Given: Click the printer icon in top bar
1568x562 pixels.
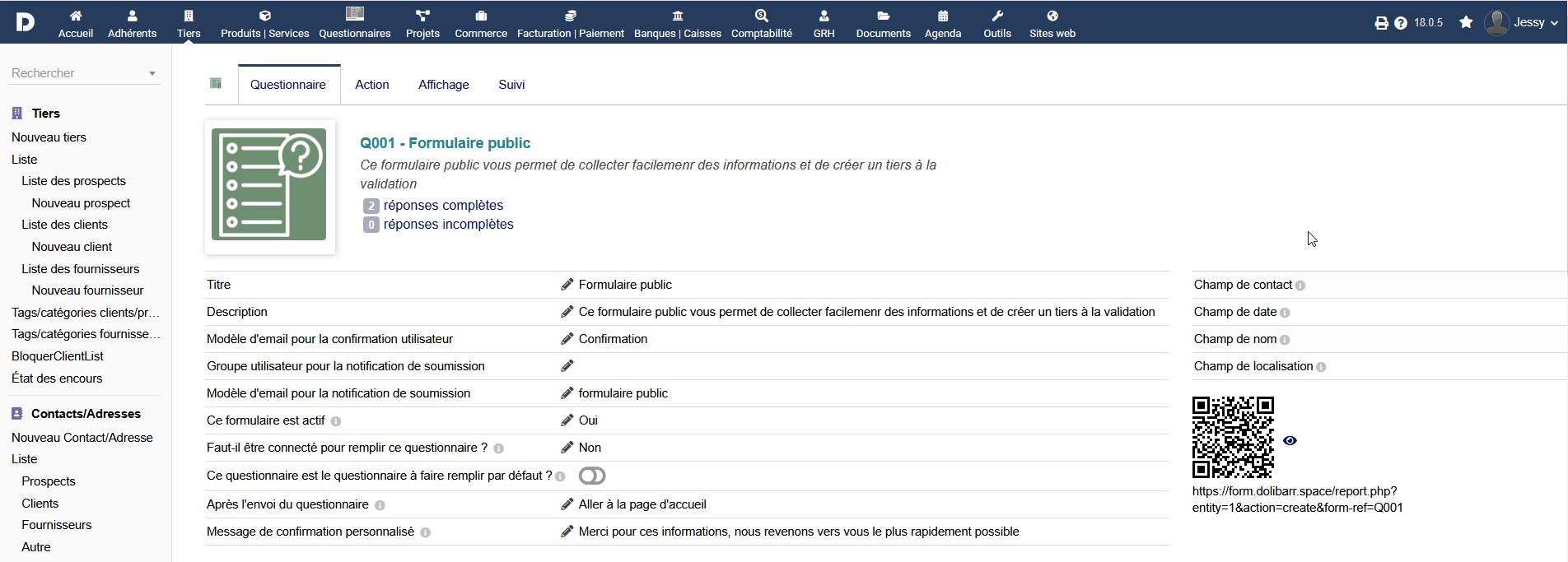Looking at the screenshot, I should [x=1382, y=23].
